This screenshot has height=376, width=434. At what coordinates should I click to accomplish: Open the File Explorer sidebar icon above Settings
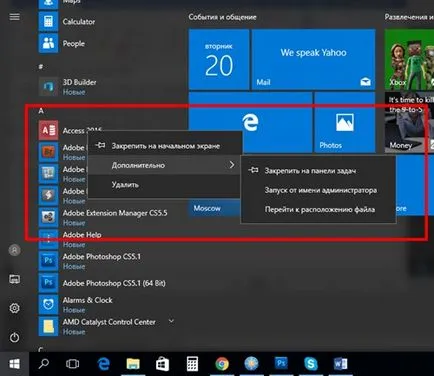(x=14, y=279)
